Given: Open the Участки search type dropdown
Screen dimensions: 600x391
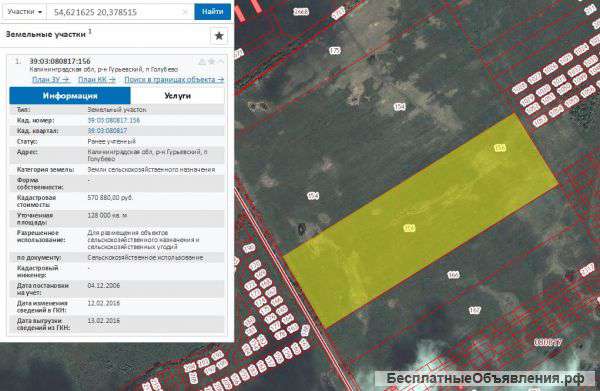Looking at the screenshot, I should pyautogui.click(x=25, y=12).
